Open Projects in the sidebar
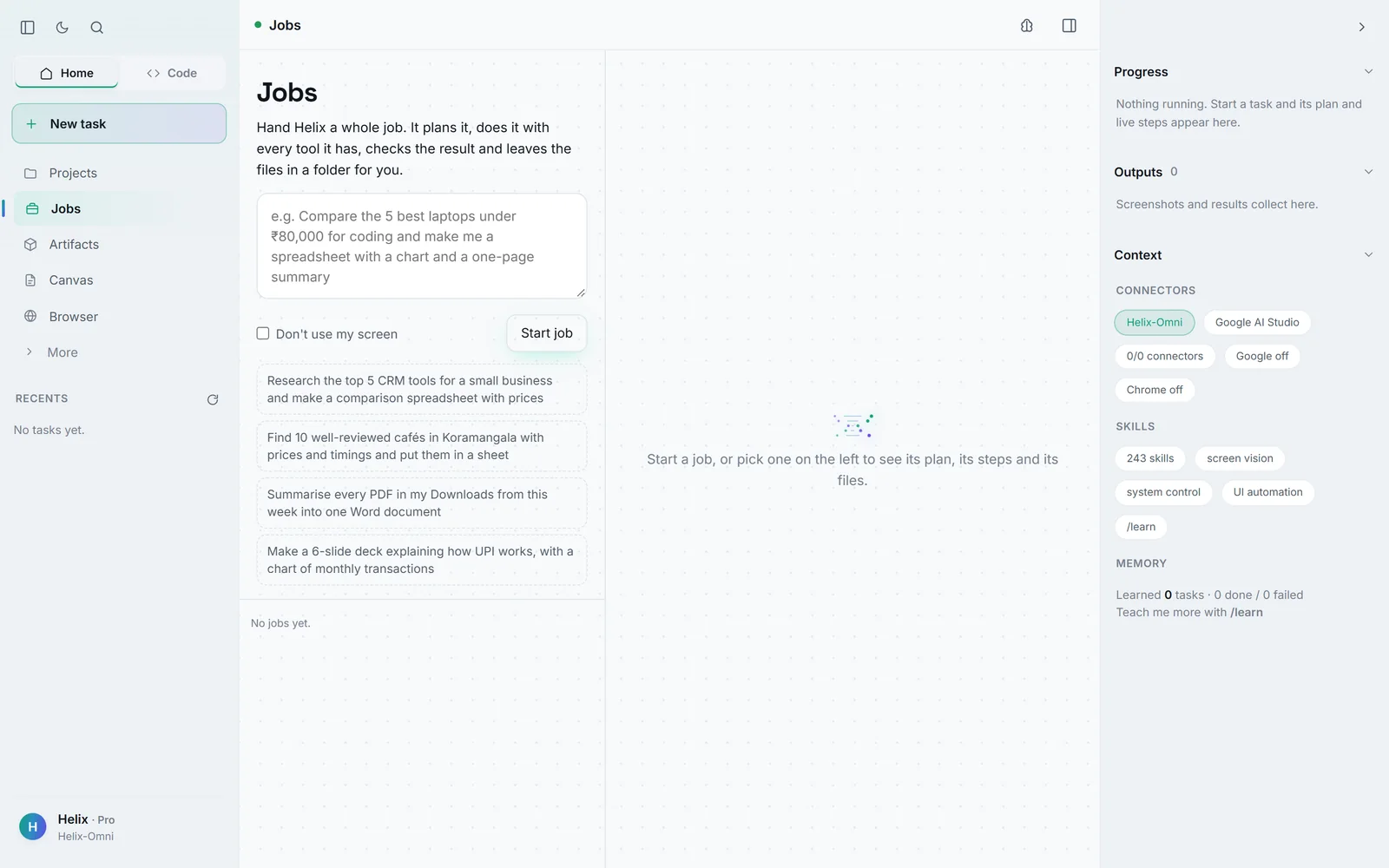The image size is (1389, 868). (119, 173)
